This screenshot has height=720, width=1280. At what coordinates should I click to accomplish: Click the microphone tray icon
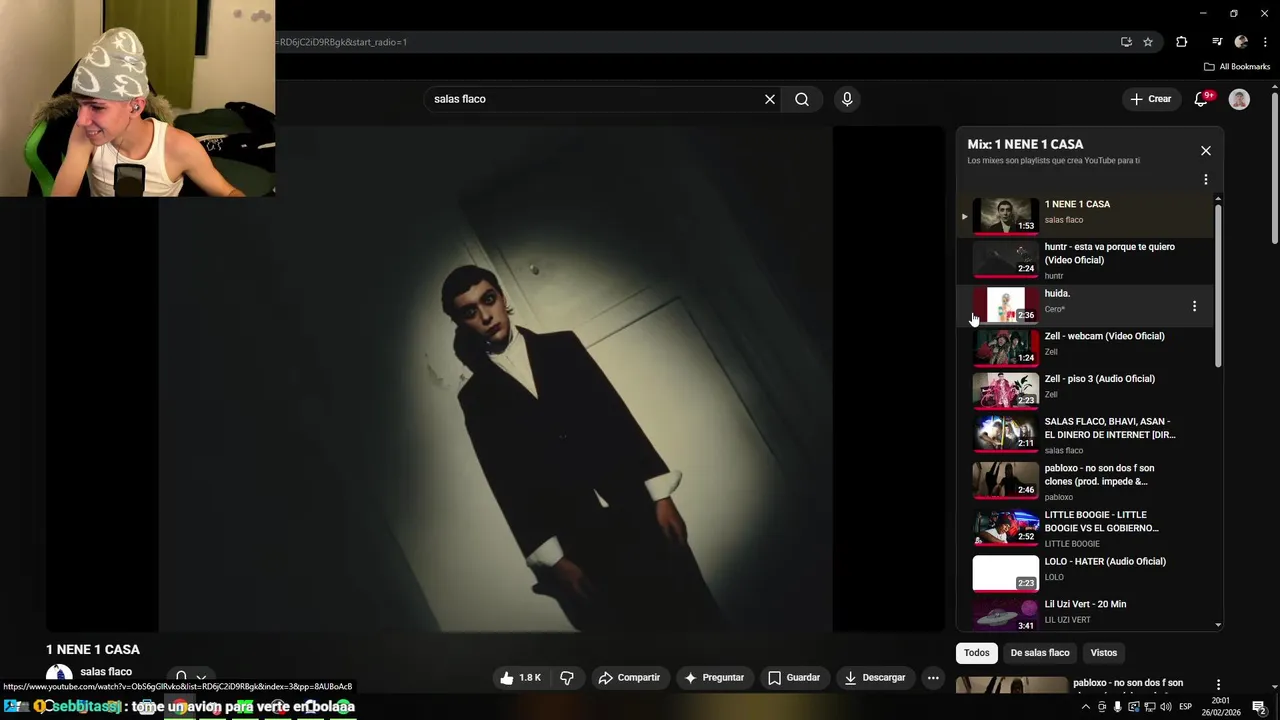tap(1117, 707)
